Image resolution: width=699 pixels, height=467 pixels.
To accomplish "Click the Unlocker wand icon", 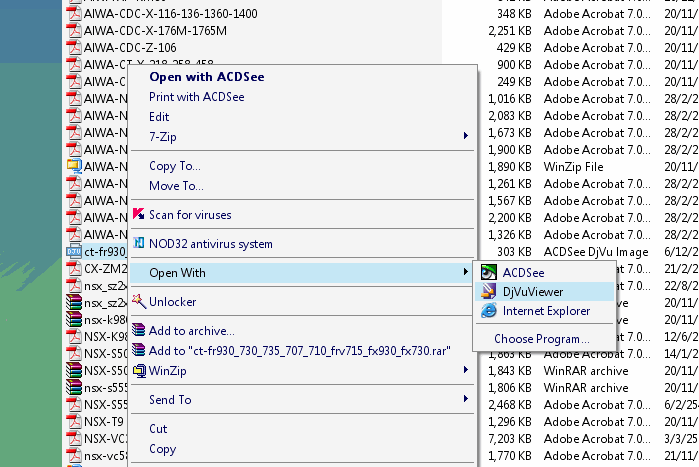I will pyautogui.click(x=139, y=301).
